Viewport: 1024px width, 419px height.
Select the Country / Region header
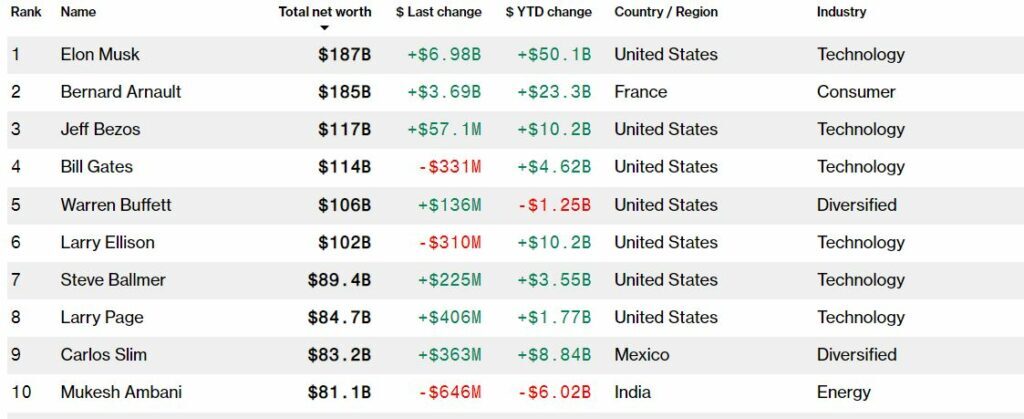[x=665, y=12]
